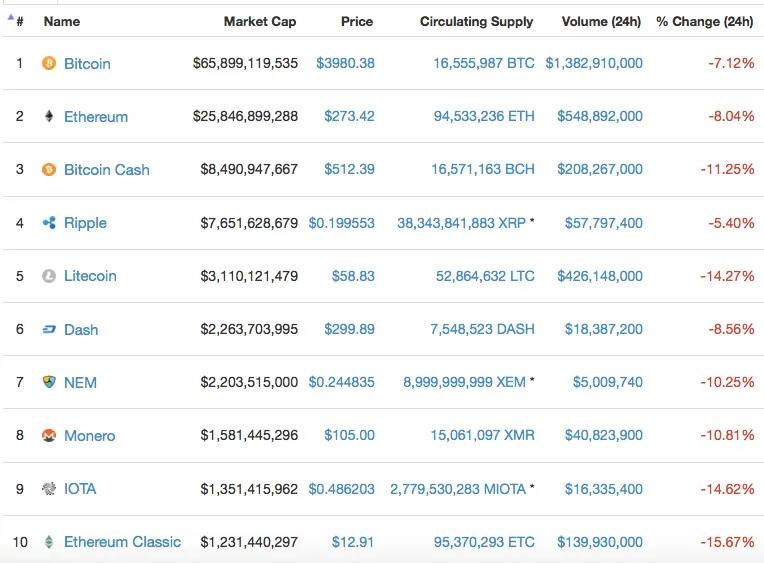764x563 pixels.
Task: Click Litecoin volume $426,148,000
Action: tap(600, 276)
